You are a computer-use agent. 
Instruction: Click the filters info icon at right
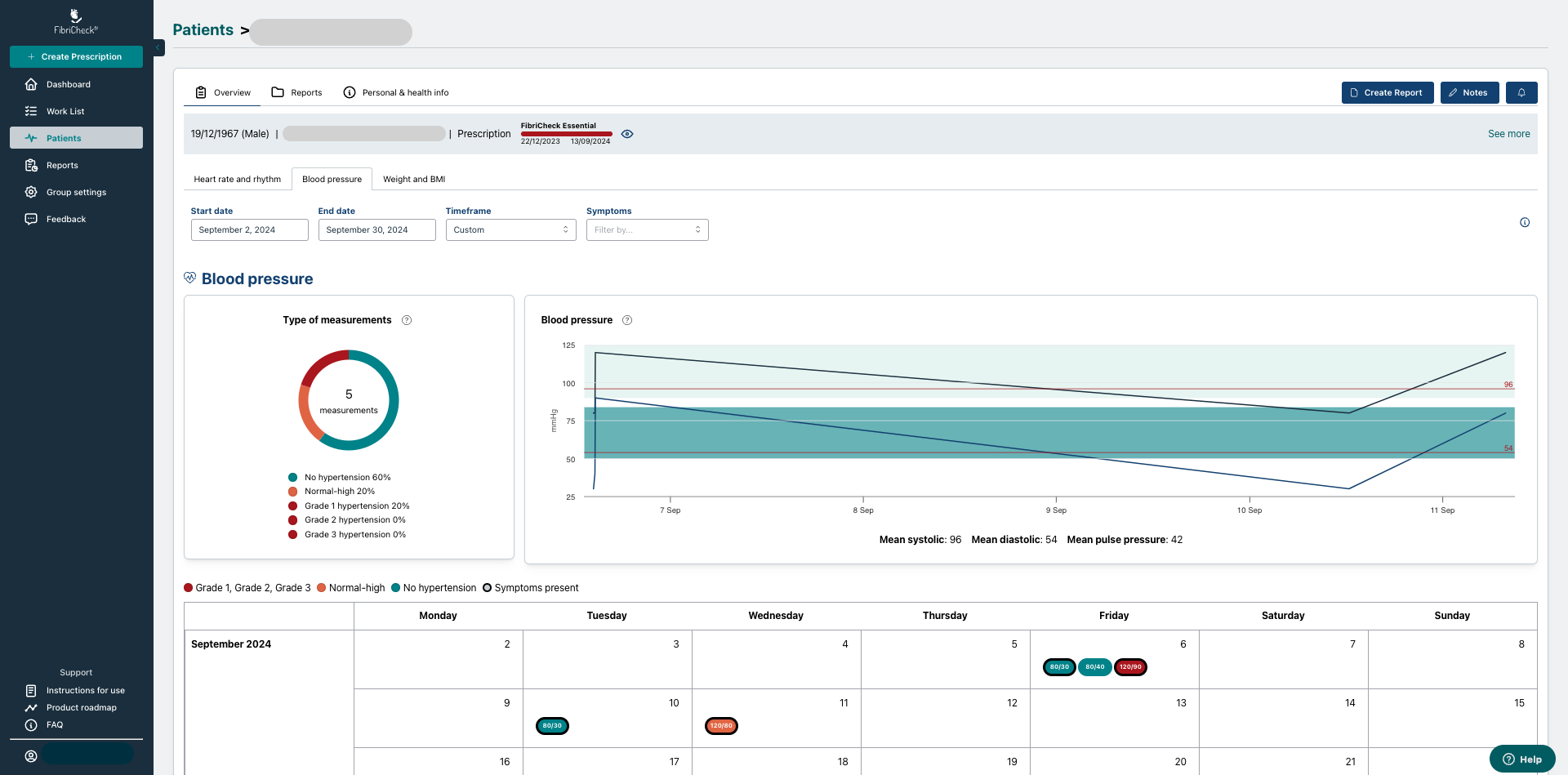[x=1525, y=222]
